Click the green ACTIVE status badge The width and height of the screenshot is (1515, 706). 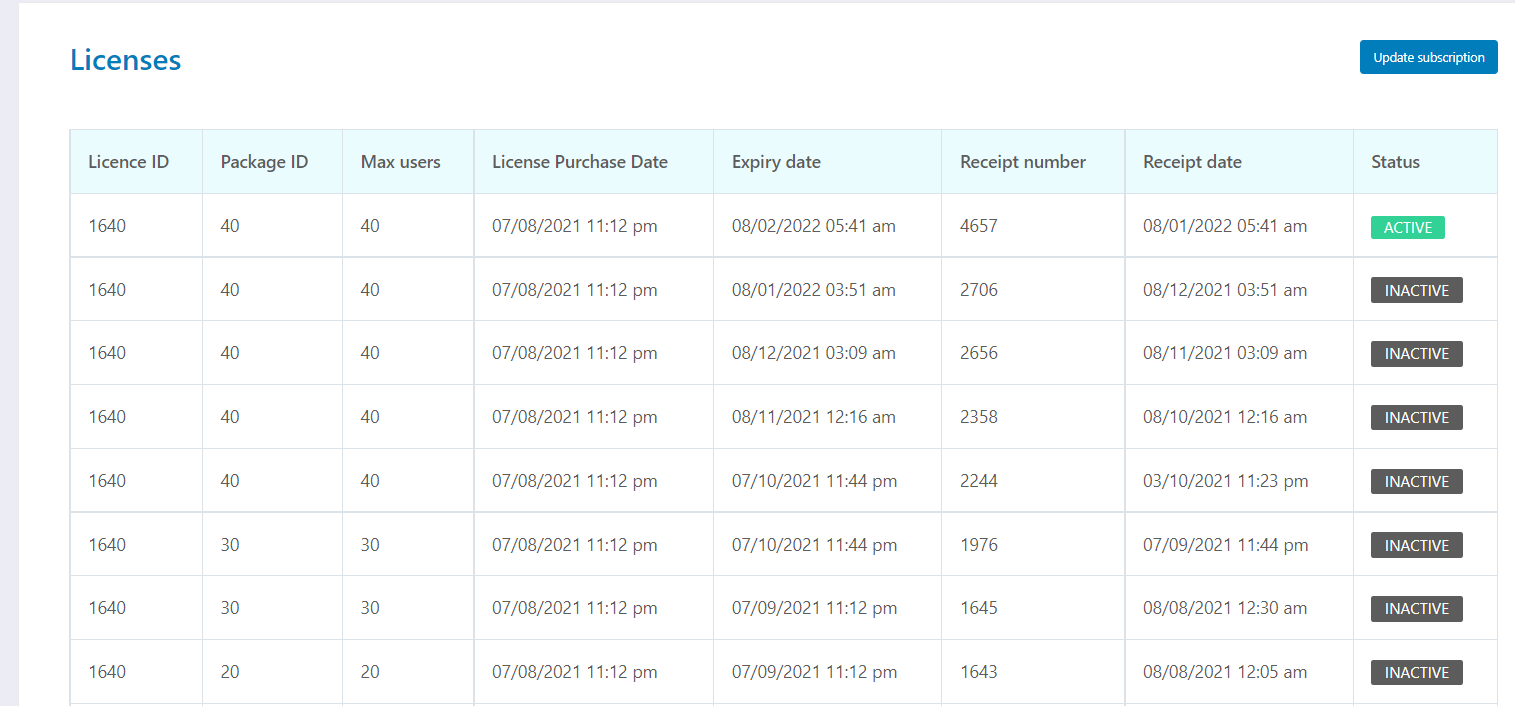1407,227
